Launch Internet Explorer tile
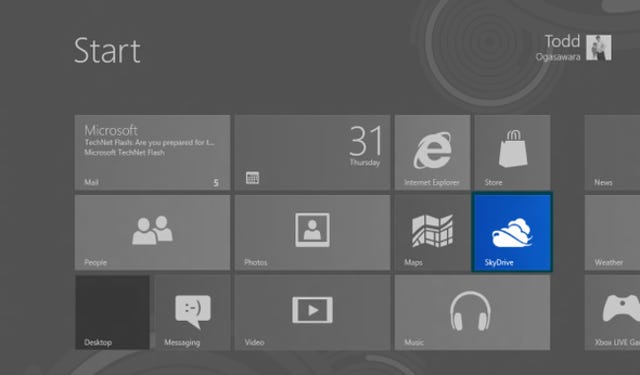640x375 pixels. tap(432, 153)
